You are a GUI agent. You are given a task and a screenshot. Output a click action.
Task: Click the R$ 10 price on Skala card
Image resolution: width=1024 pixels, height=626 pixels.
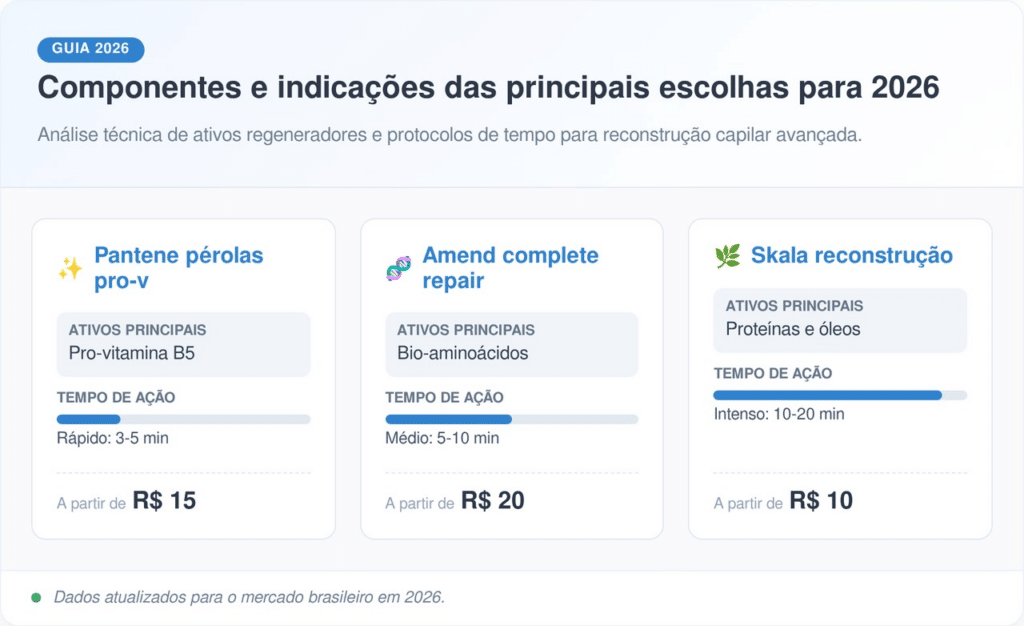821,501
